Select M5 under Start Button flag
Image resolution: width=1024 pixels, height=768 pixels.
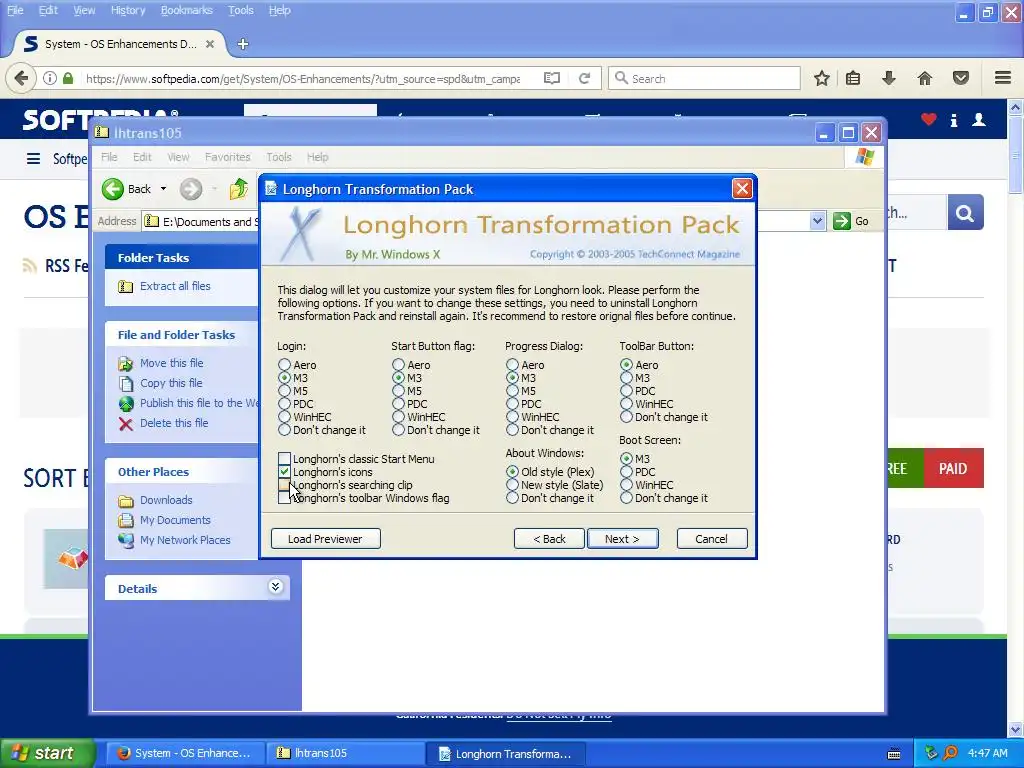[398, 391]
